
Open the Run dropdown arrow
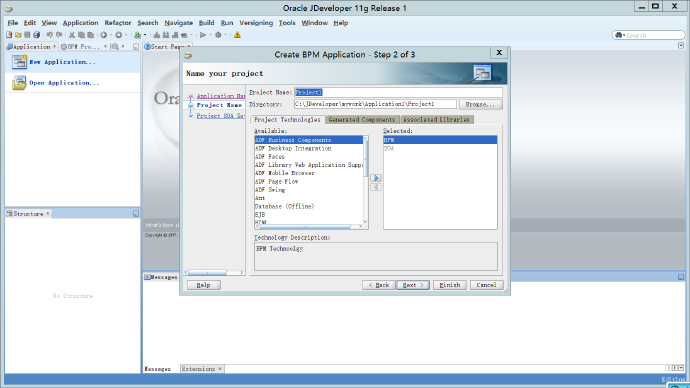click(210, 35)
